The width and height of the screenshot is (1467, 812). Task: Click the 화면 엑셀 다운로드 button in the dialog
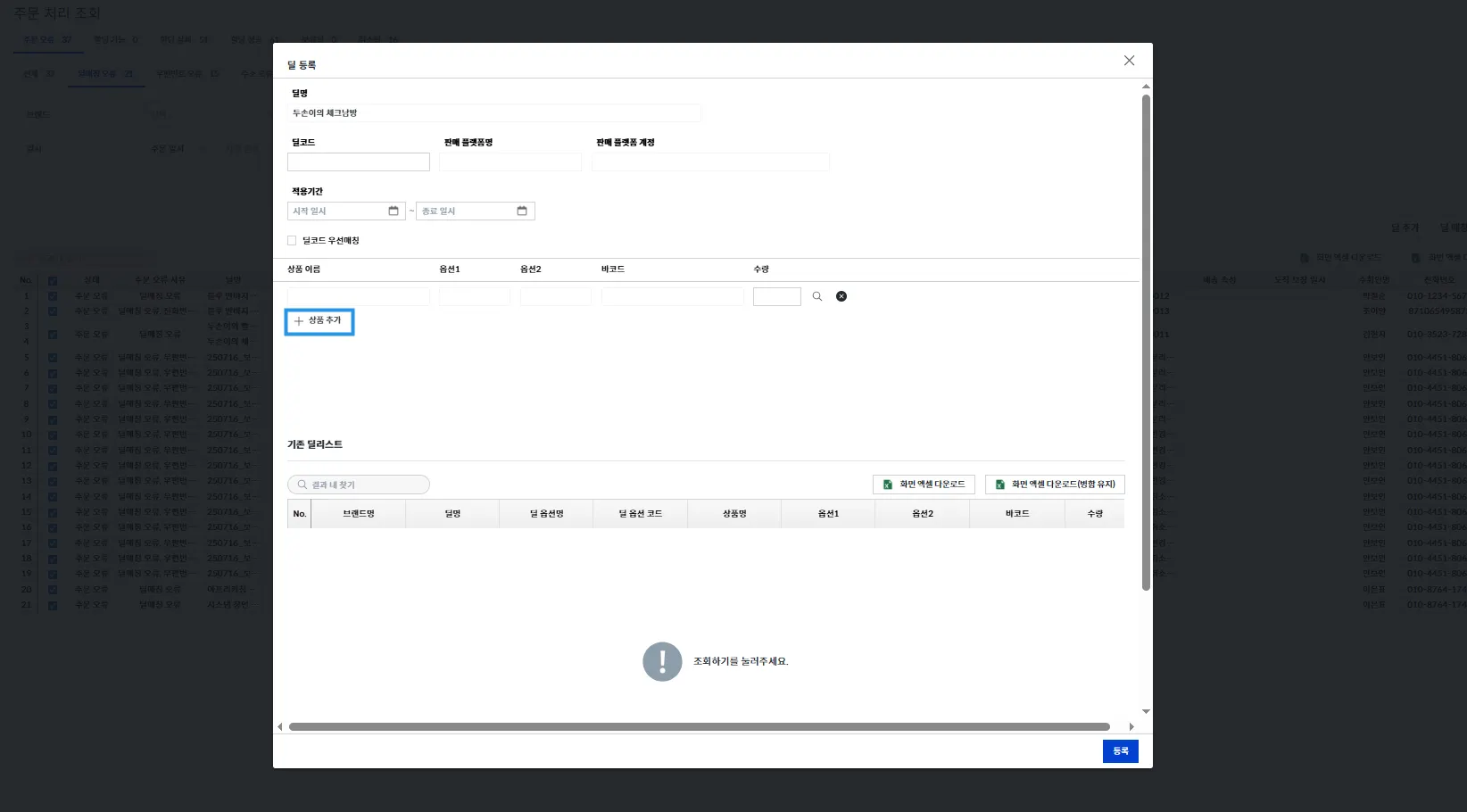[924, 485]
